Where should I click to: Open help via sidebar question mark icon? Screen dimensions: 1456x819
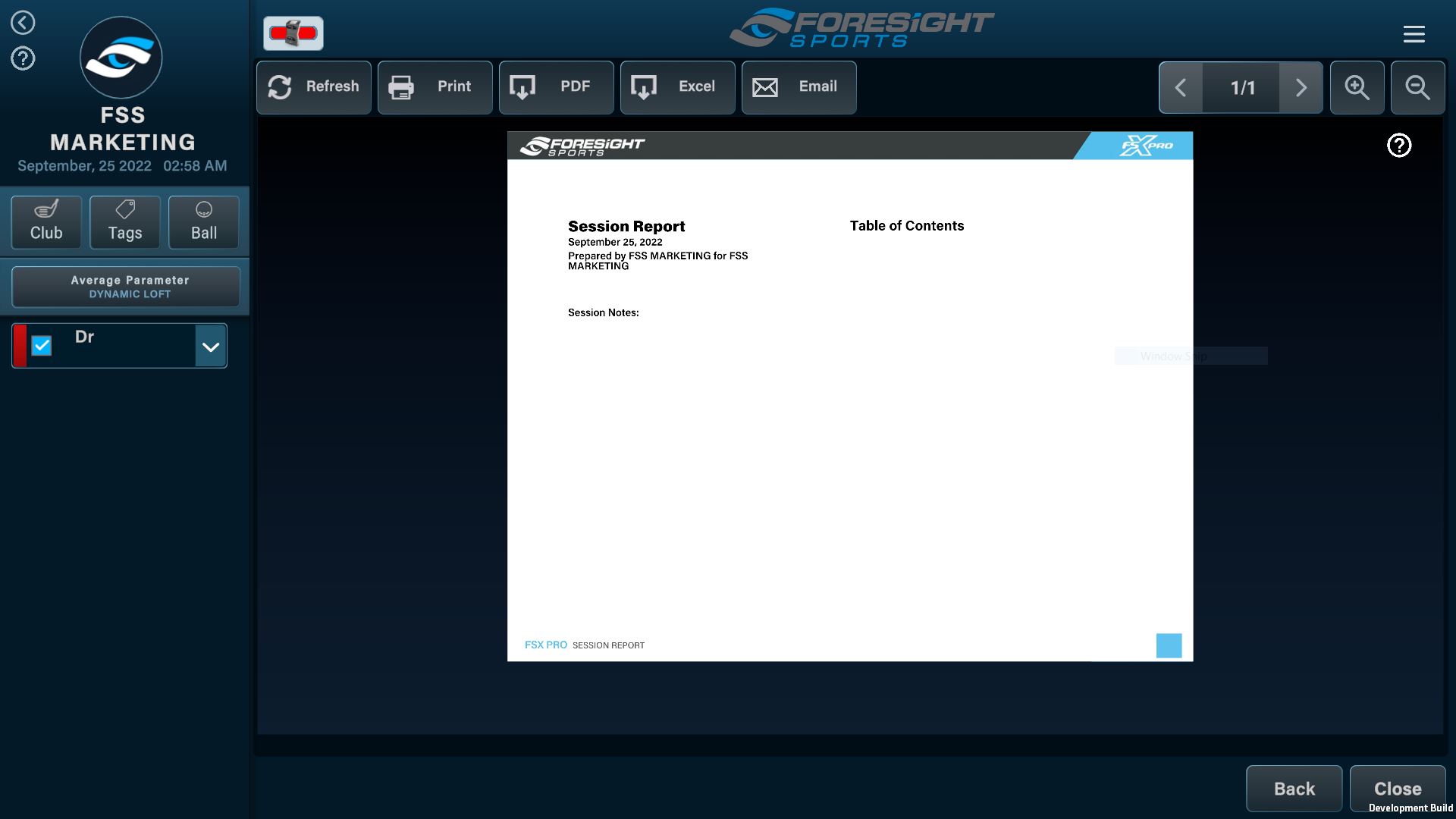(x=23, y=58)
